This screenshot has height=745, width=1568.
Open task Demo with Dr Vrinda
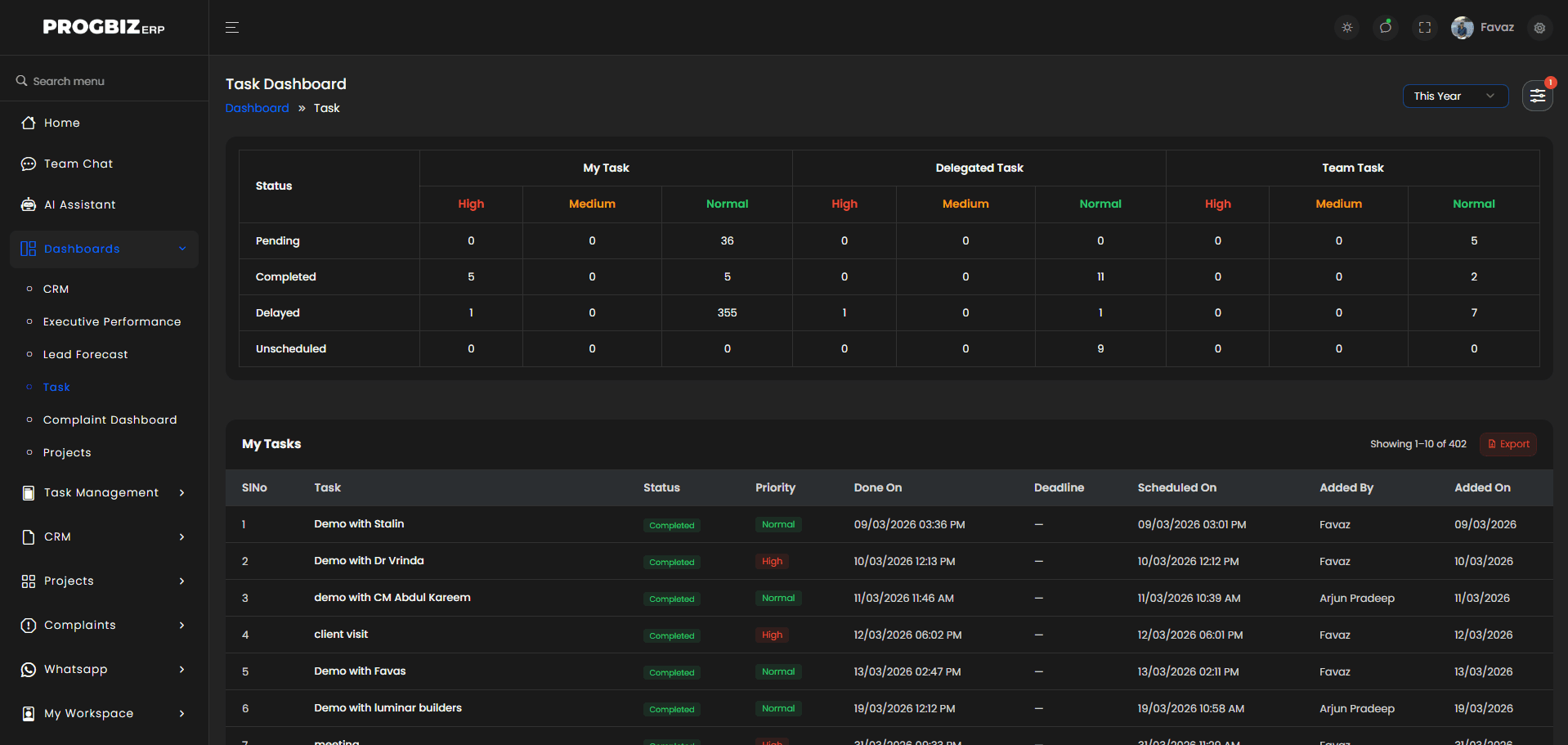point(369,560)
